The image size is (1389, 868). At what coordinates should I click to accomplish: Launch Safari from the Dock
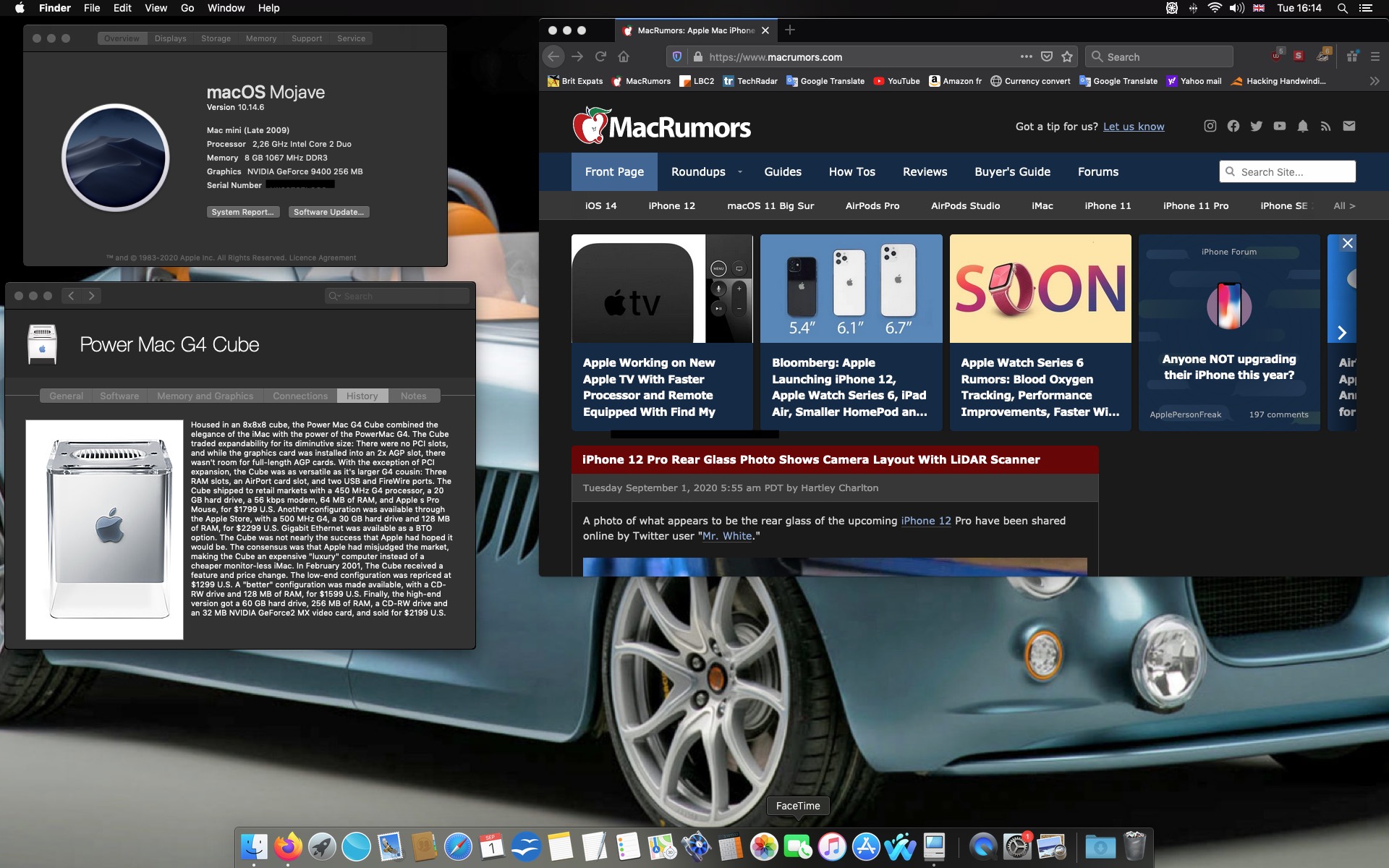click(x=458, y=846)
